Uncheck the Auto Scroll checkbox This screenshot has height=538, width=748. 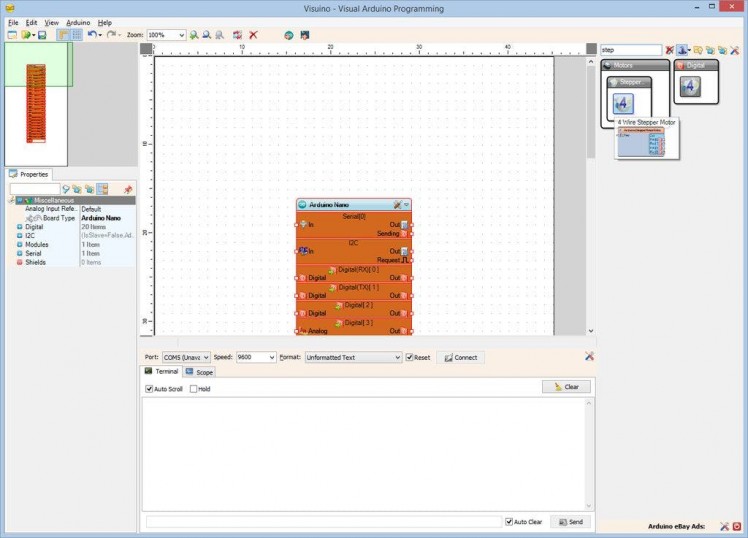coord(150,389)
